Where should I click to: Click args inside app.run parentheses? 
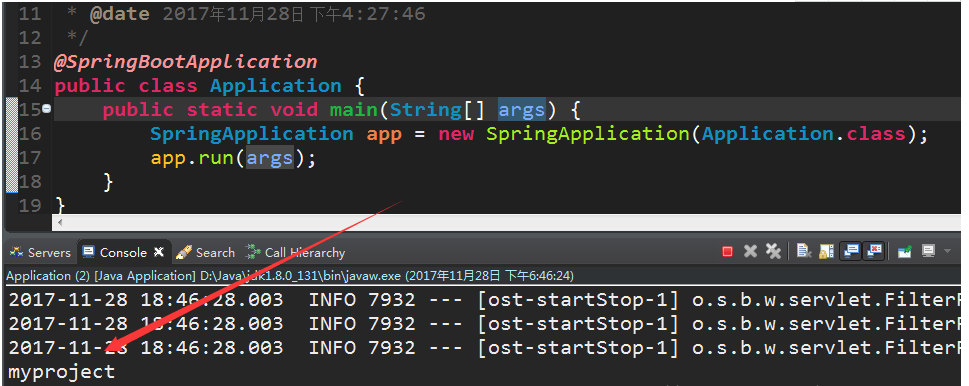click(x=269, y=158)
